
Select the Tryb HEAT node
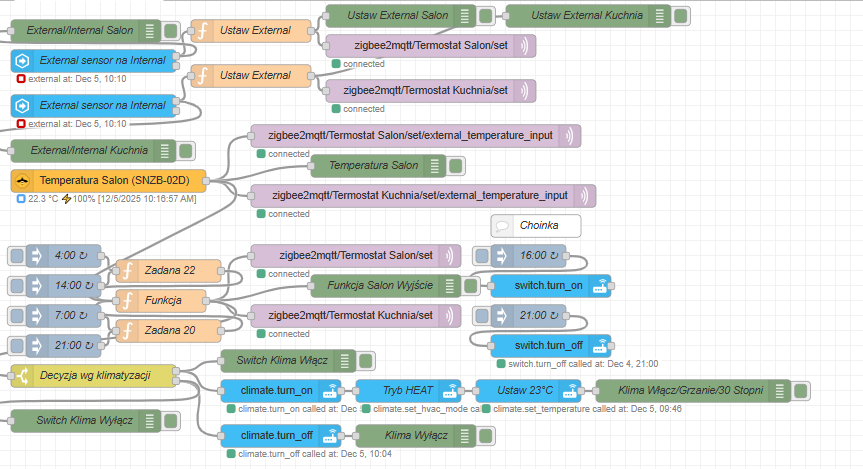404,390
